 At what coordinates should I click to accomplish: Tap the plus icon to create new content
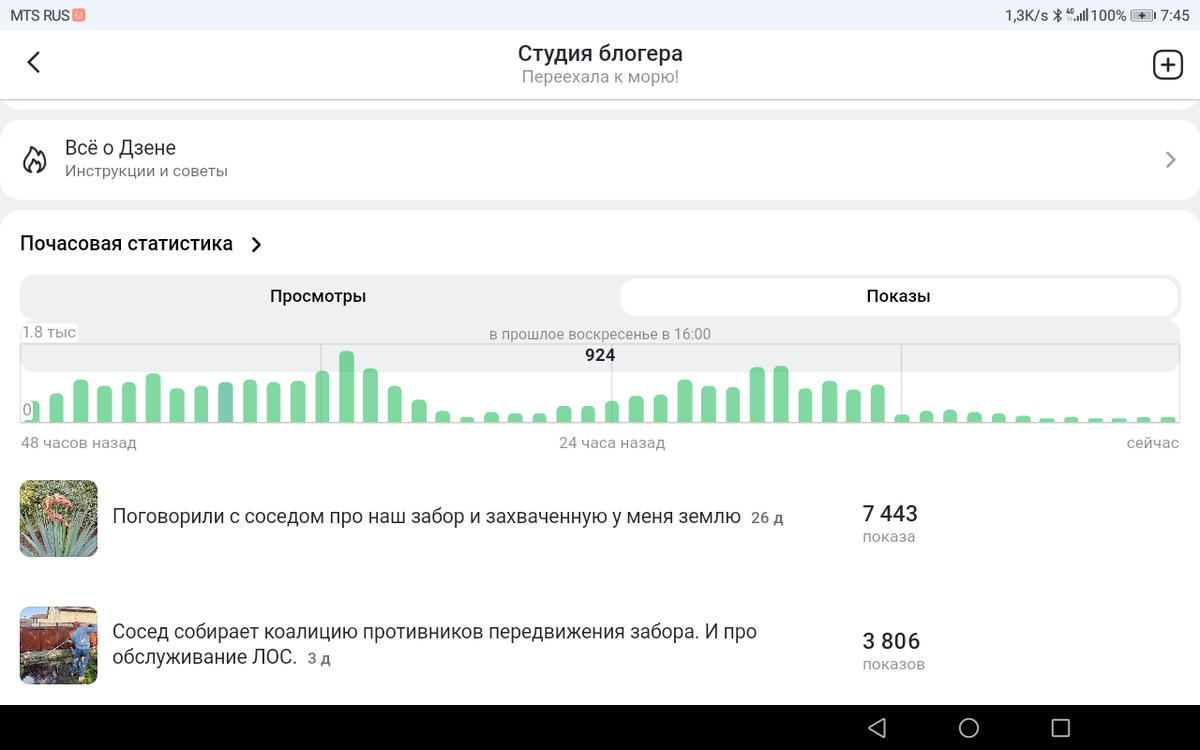1167,63
